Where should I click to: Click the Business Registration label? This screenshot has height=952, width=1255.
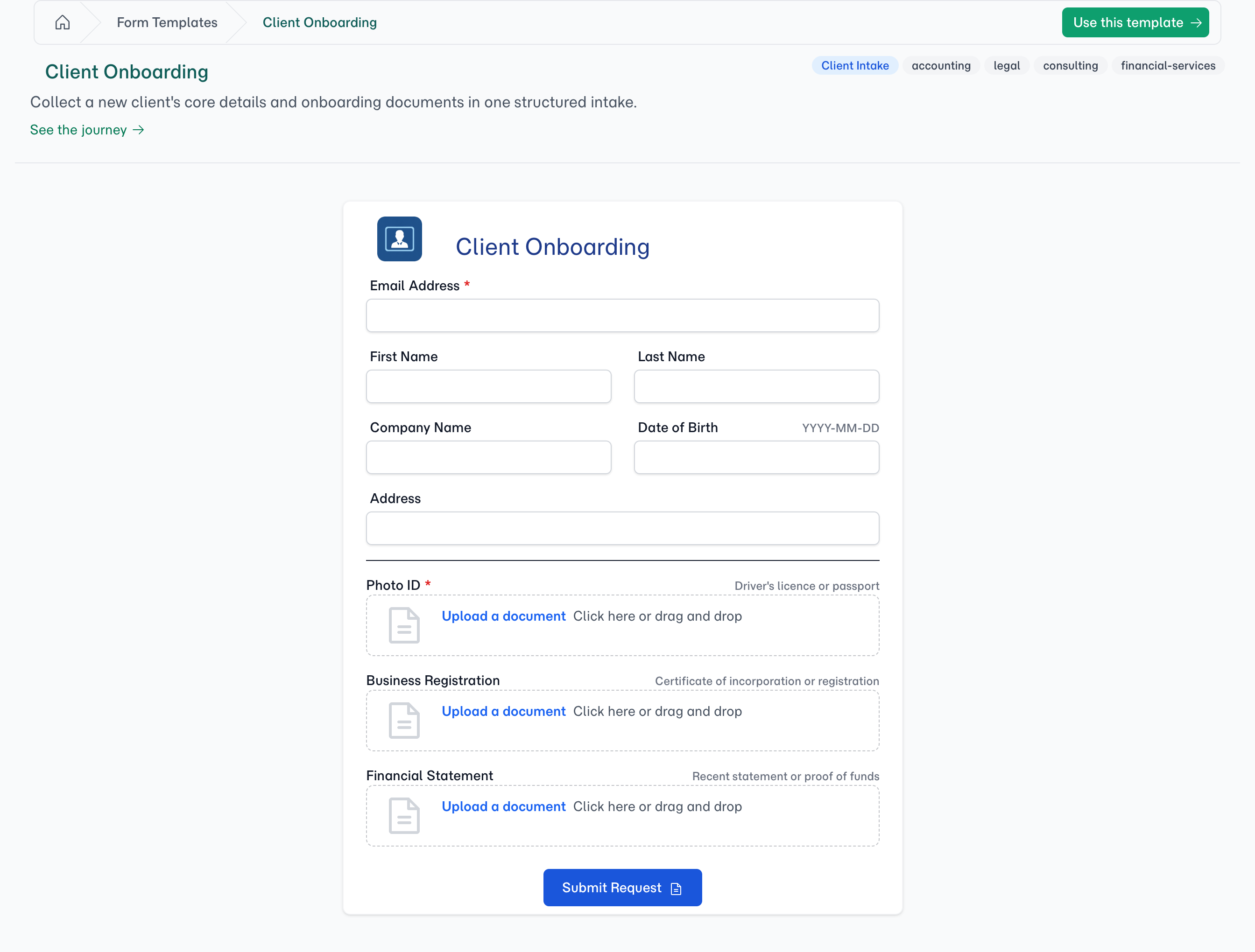433,680
